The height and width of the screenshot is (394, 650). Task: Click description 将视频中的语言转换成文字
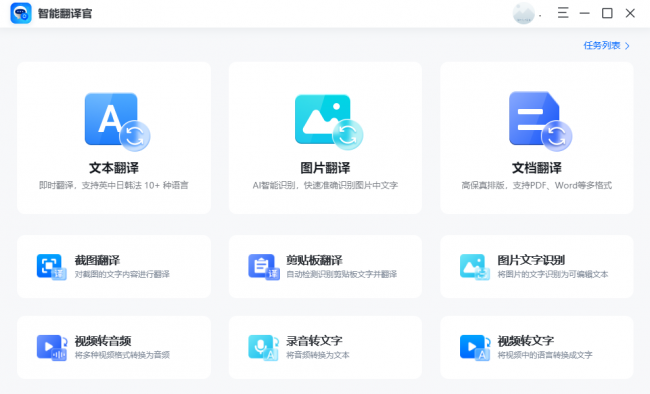click(545, 355)
